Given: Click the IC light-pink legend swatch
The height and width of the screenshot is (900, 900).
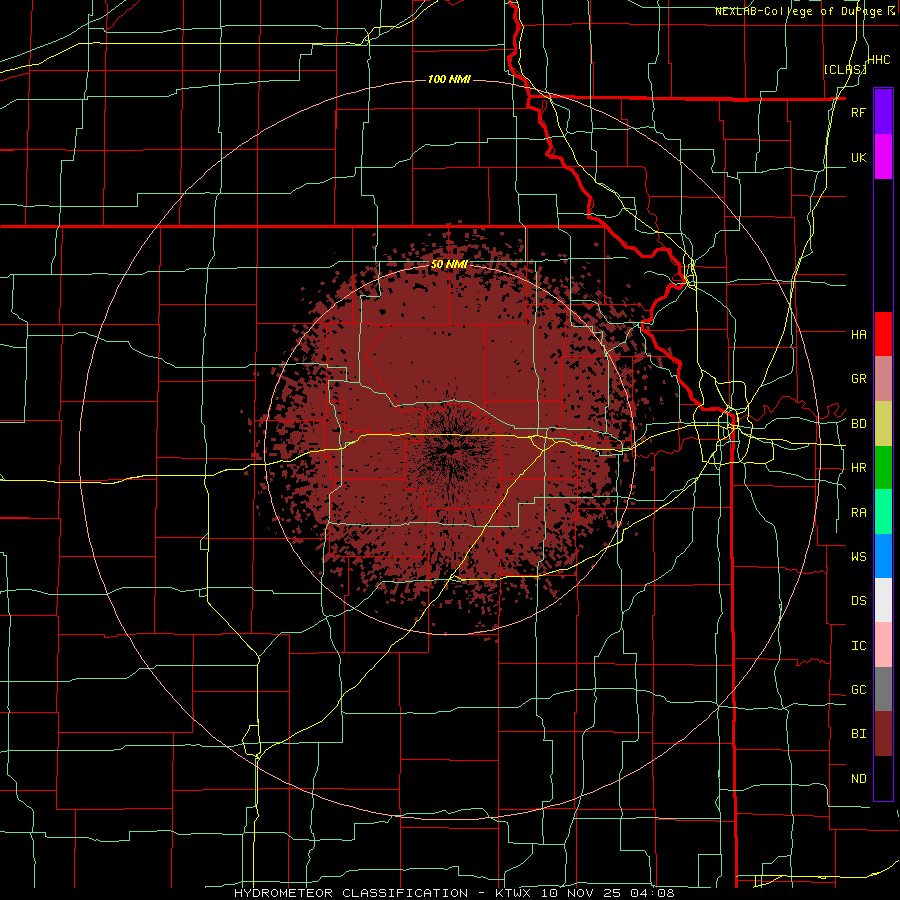Looking at the screenshot, I should tap(883, 645).
